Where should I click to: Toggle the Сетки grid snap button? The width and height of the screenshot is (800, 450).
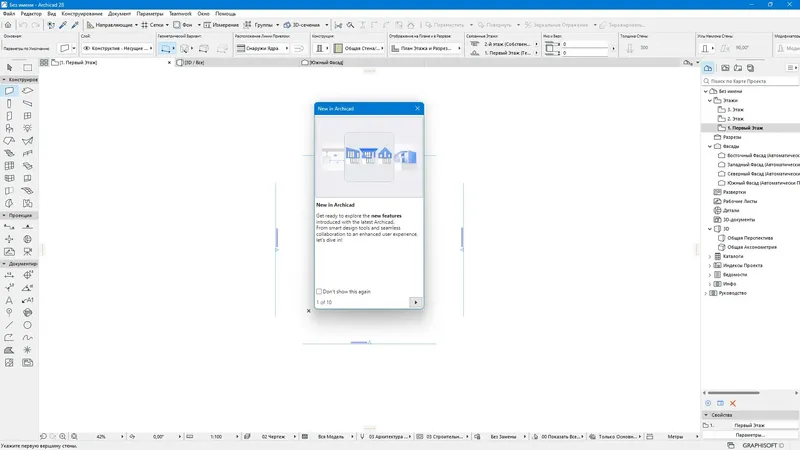point(153,24)
